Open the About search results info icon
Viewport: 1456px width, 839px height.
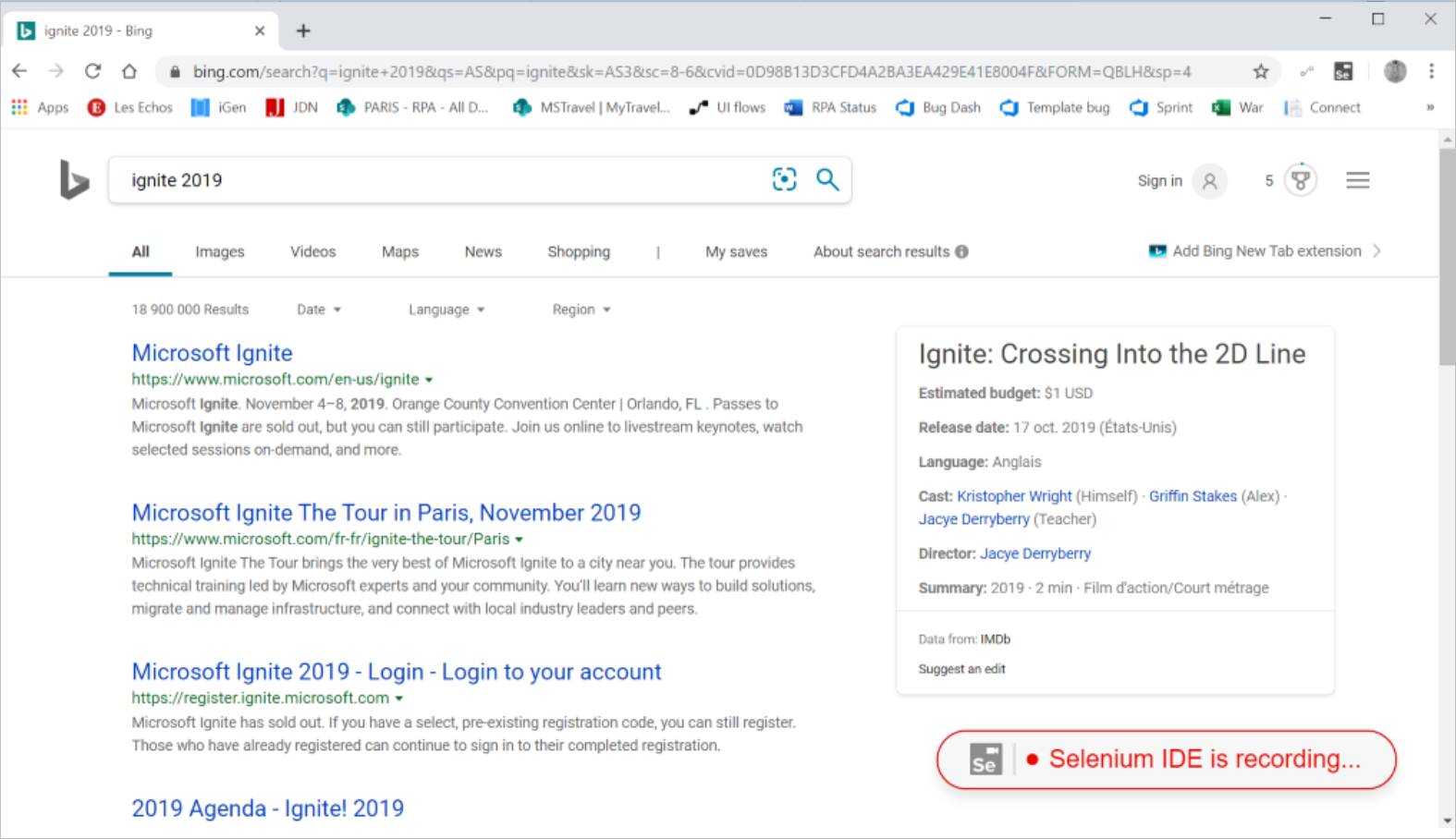961,251
